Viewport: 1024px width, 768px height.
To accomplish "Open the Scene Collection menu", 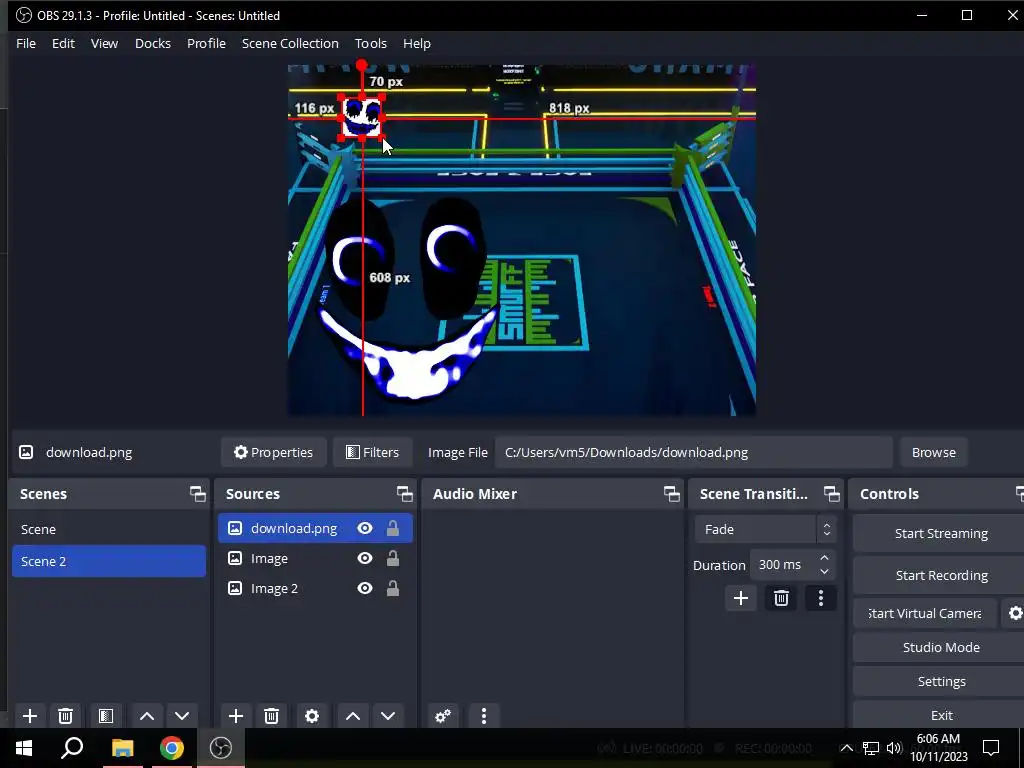I will click(x=290, y=43).
